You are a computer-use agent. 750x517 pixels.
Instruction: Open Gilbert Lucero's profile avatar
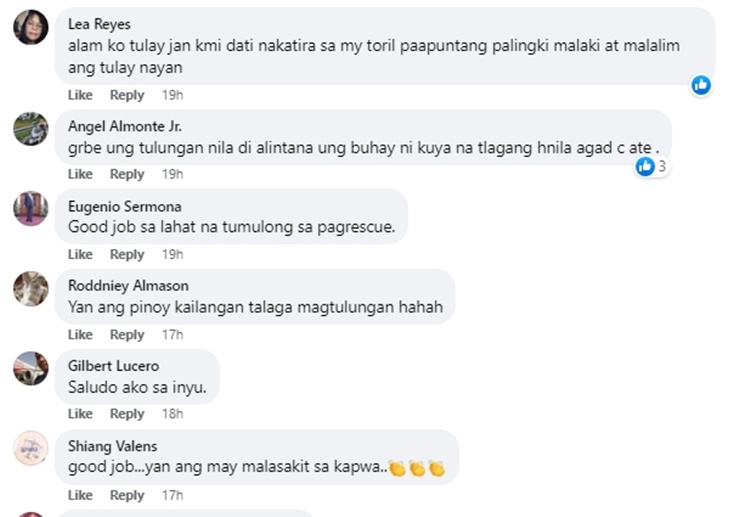[31, 368]
